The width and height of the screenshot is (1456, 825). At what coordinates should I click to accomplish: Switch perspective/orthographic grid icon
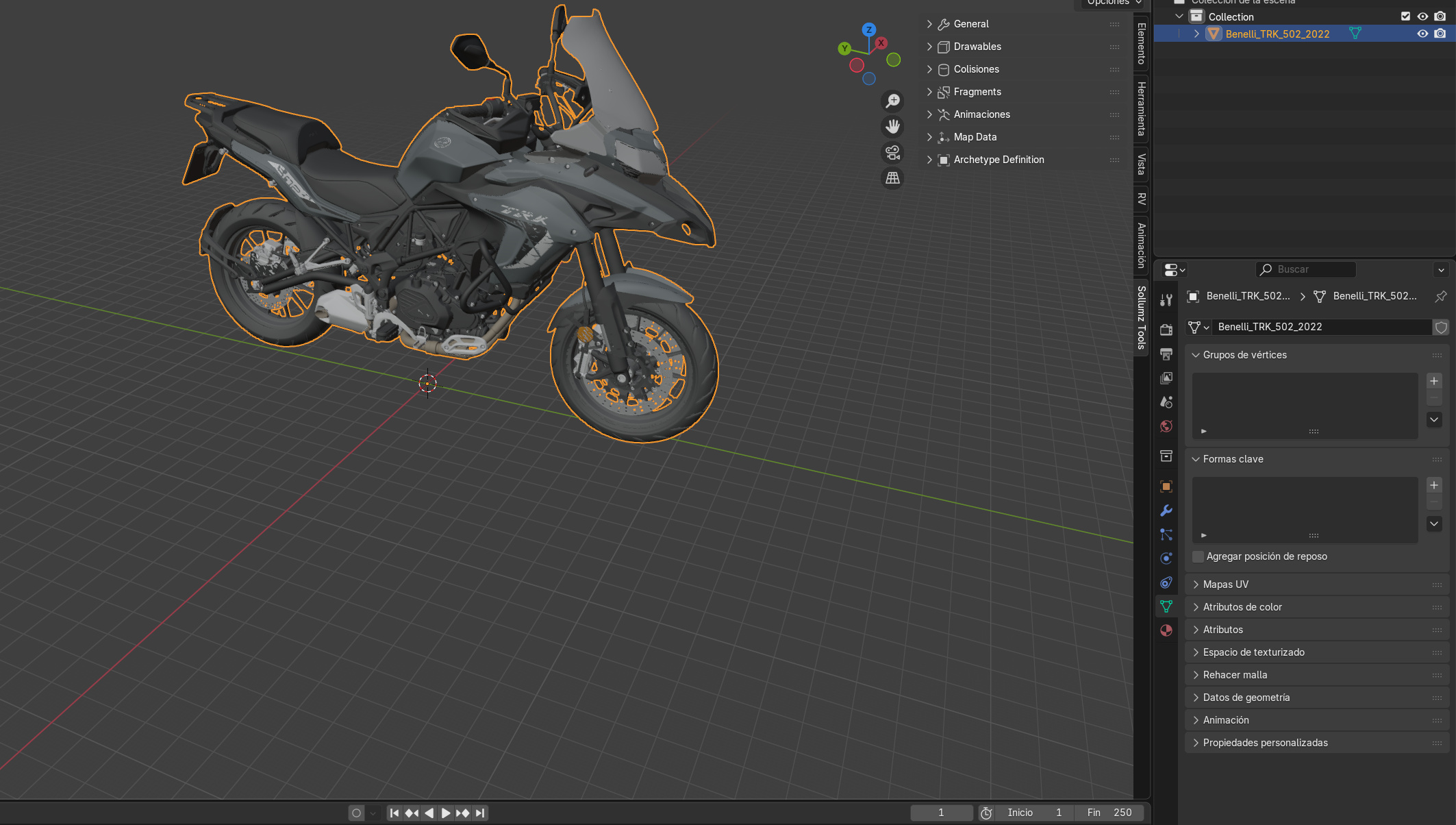pyautogui.click(x=892, y=178)
